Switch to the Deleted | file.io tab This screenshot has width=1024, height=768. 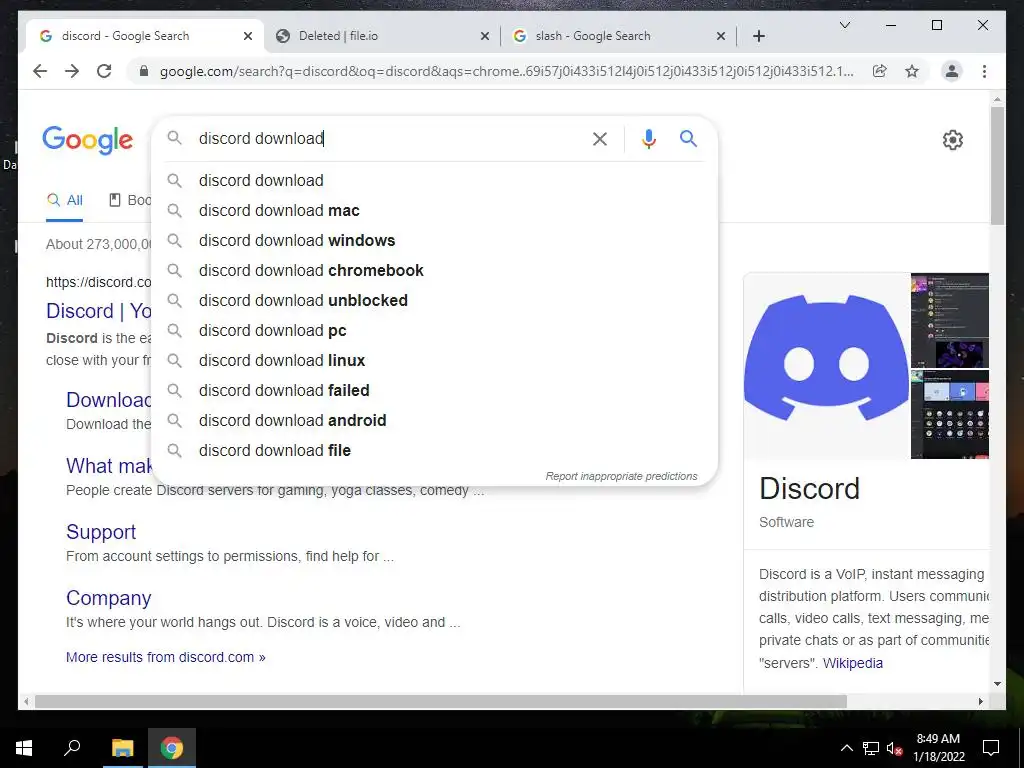[x=382, y=36]
